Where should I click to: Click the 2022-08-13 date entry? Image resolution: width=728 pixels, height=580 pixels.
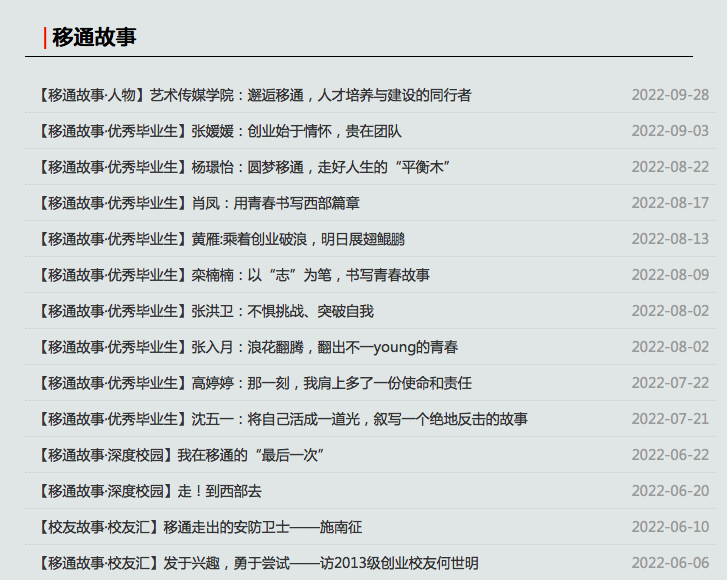coord(670,239)
